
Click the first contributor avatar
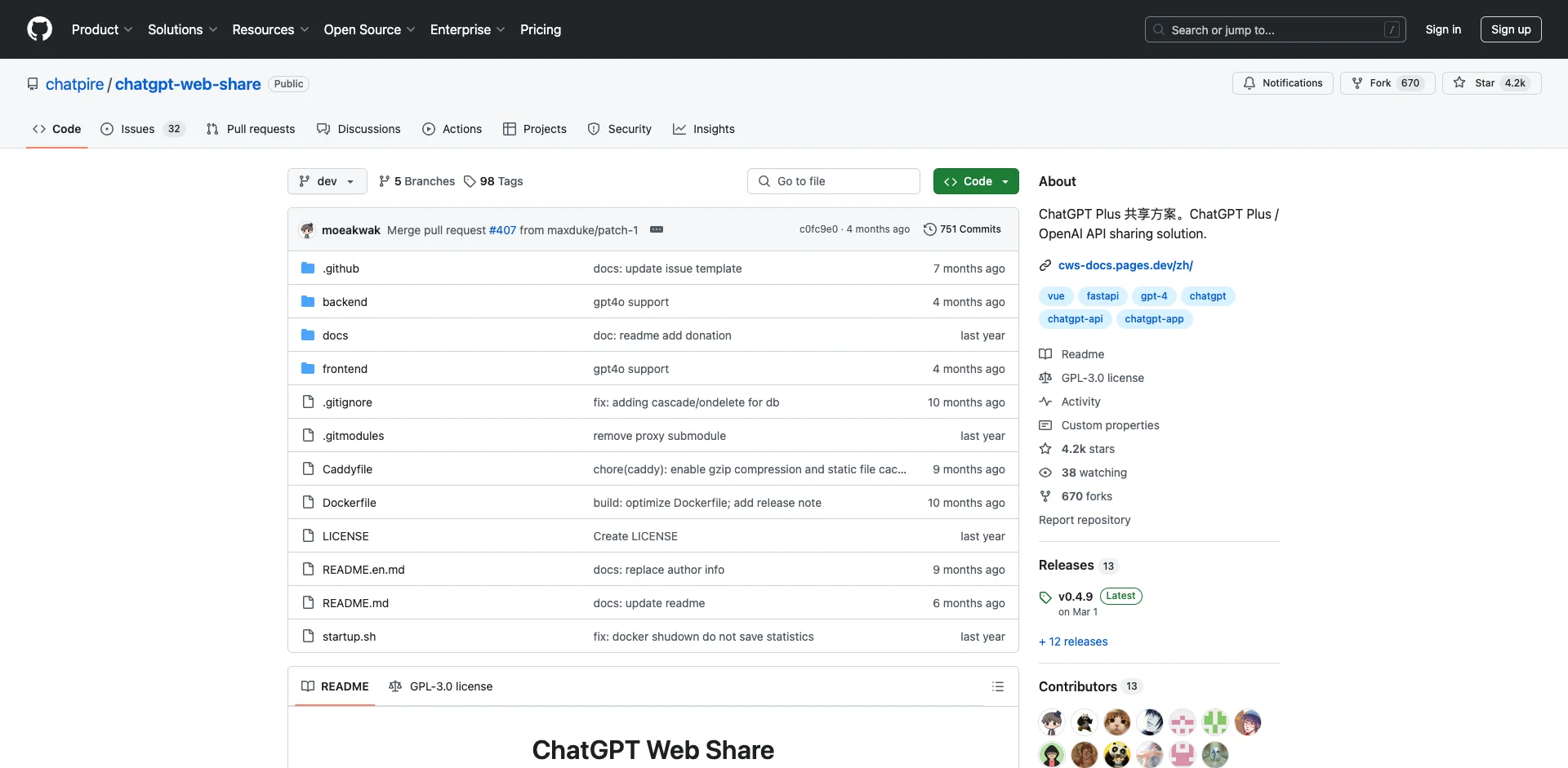click(1052, 722)
